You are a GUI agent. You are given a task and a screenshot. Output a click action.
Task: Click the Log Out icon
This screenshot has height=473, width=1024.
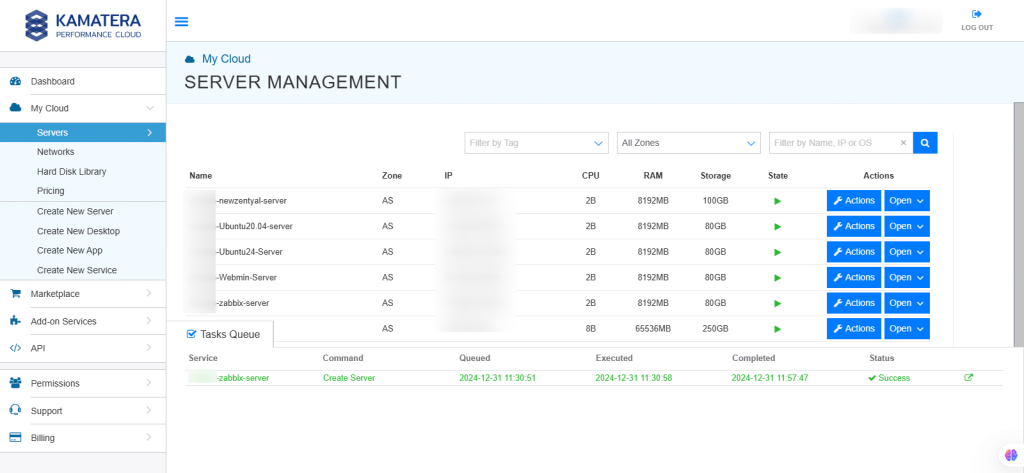pos(977,14)
